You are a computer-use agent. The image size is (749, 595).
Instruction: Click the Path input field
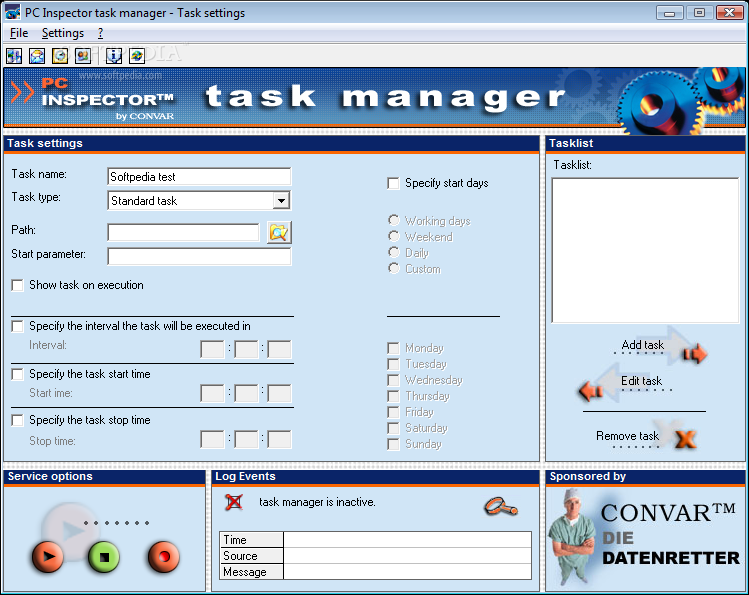183,233
